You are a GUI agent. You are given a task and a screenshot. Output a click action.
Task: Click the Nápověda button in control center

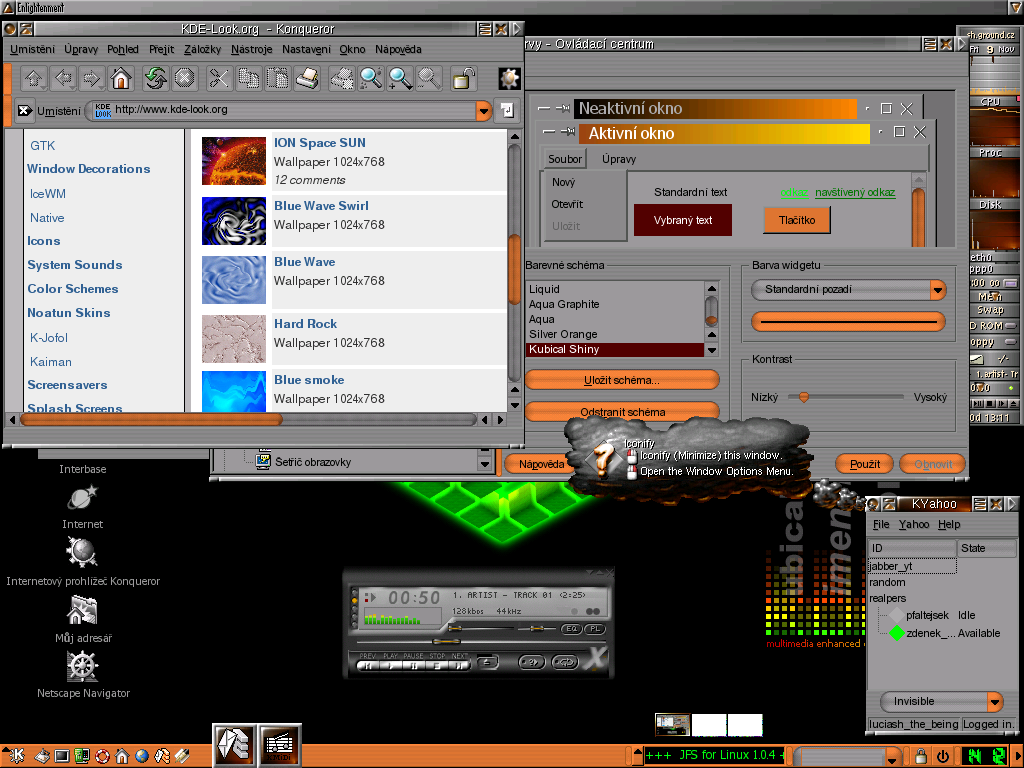point(539,464)
